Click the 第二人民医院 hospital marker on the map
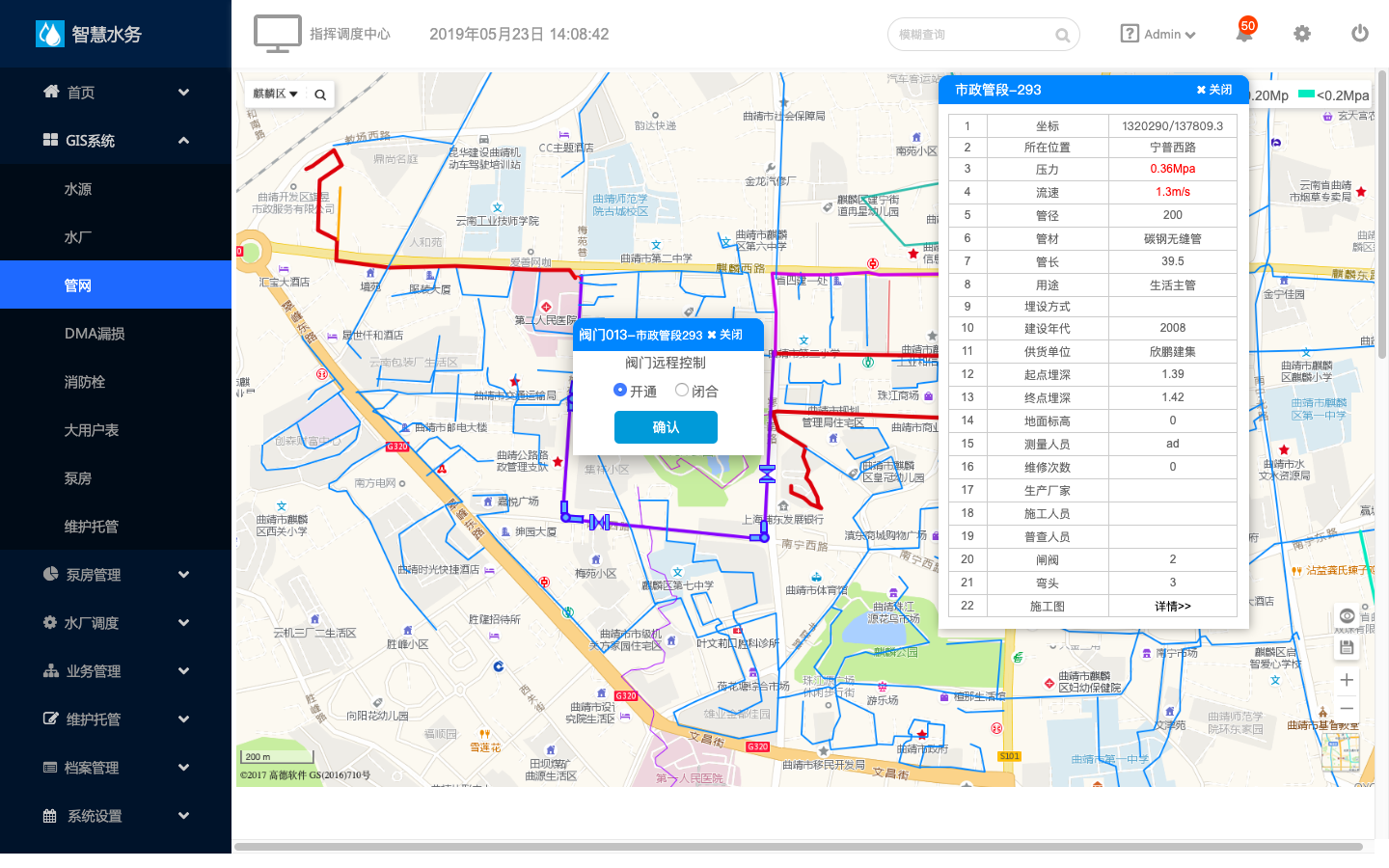 click(x=546, y=307)
